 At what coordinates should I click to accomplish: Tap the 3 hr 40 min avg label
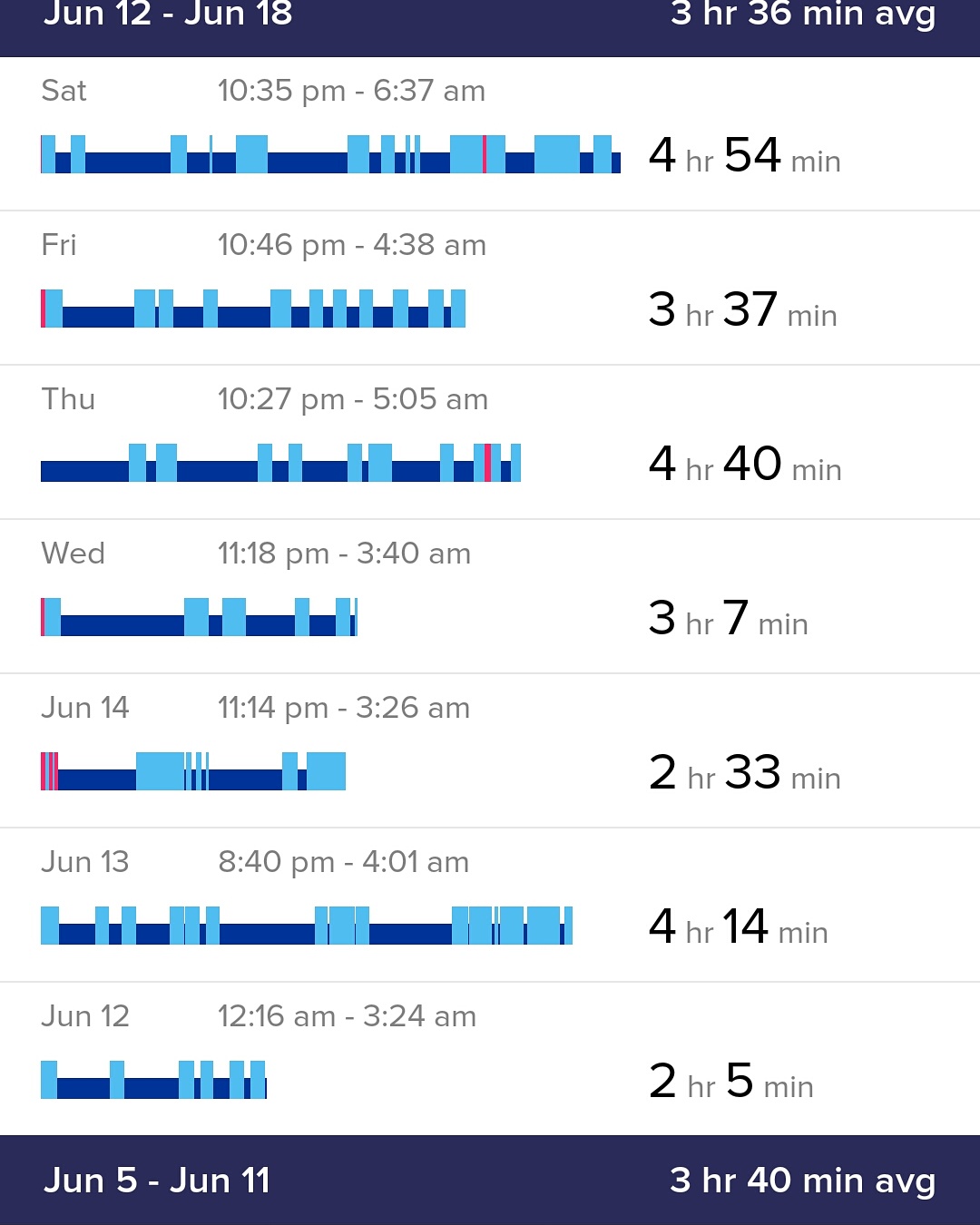coord(802,1181)
